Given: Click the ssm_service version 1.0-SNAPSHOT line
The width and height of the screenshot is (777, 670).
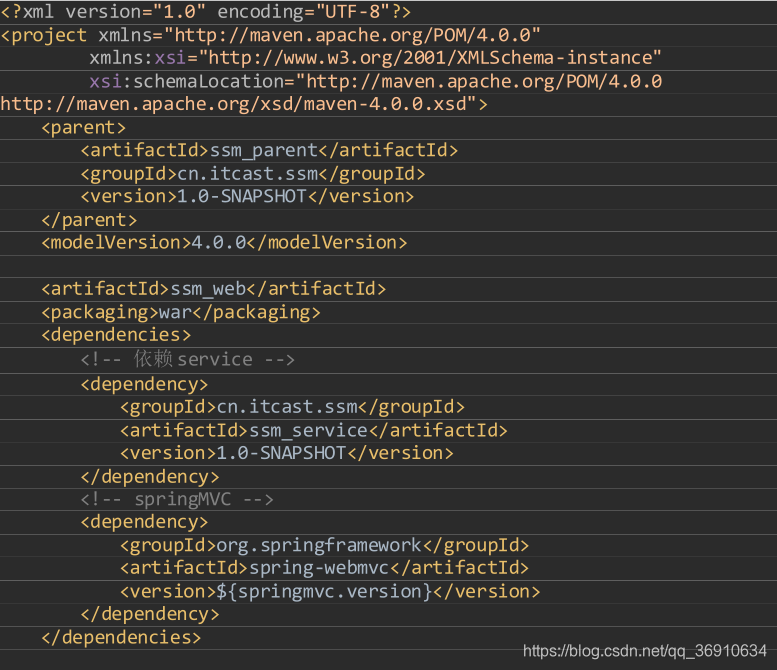Looking at the screenshot, I should 286,453.
